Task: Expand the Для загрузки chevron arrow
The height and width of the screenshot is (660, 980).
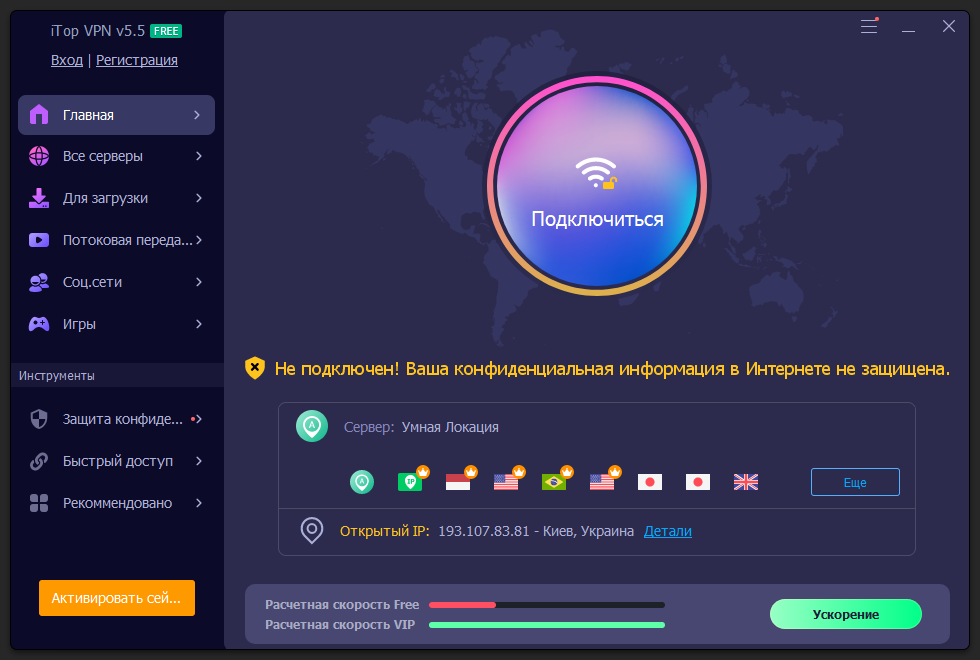Action: coord(199,198)
